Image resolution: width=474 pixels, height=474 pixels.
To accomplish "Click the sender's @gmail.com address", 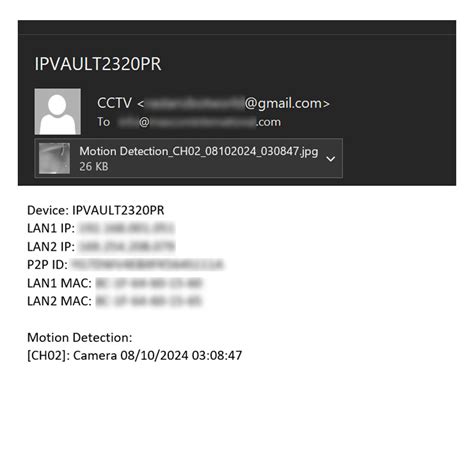I will tap(233, 103).
